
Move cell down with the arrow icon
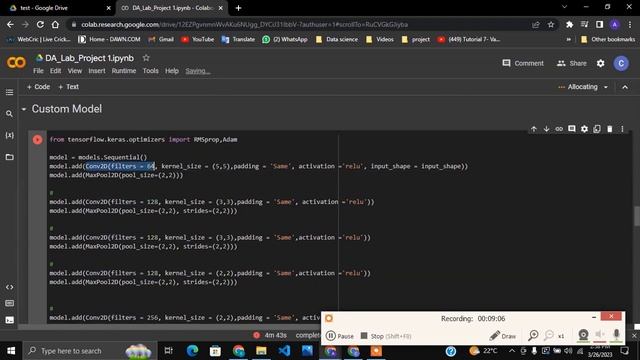point(546,129)
